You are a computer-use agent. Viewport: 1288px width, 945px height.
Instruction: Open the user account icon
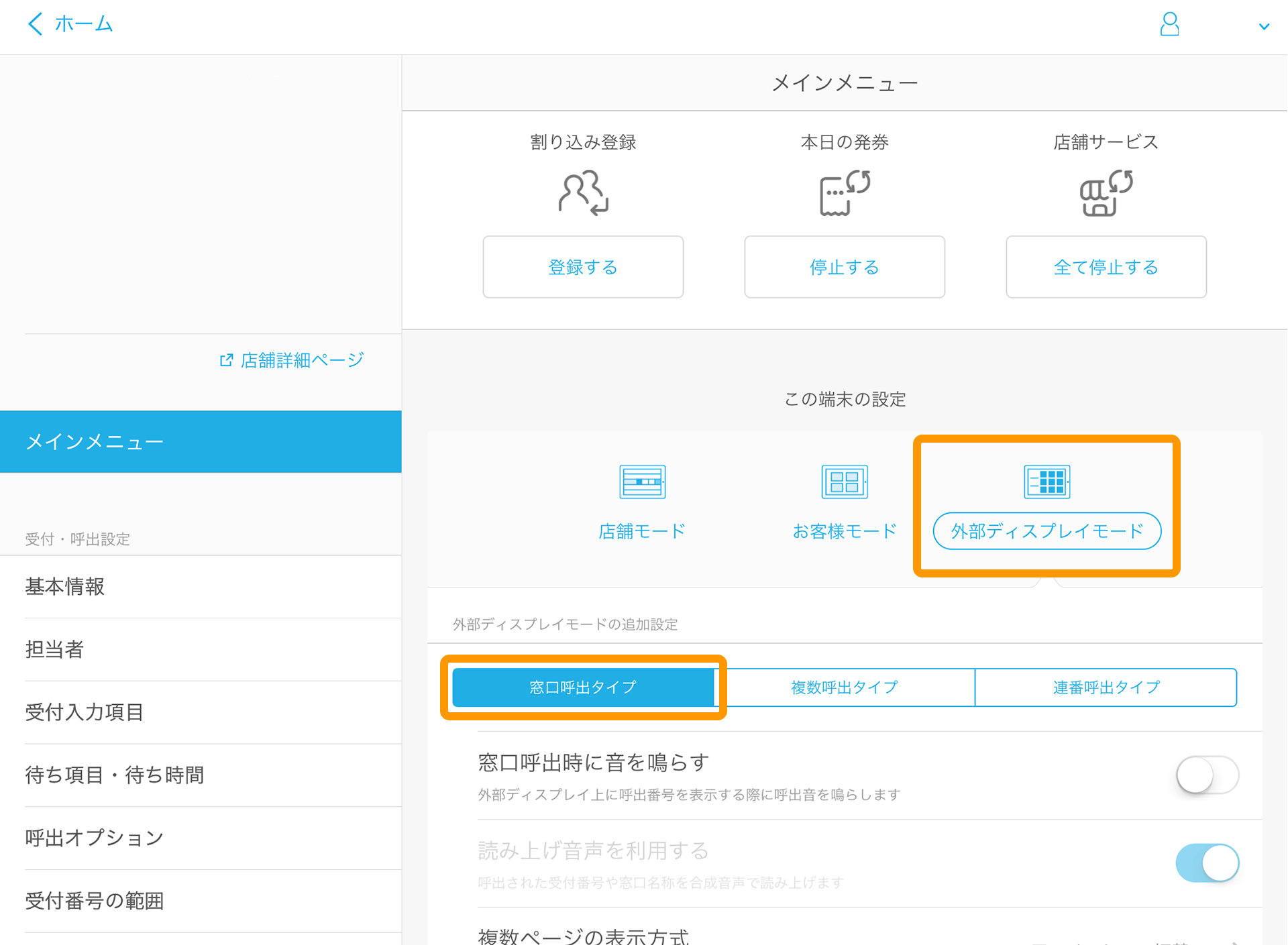(x=1169, y=24)
